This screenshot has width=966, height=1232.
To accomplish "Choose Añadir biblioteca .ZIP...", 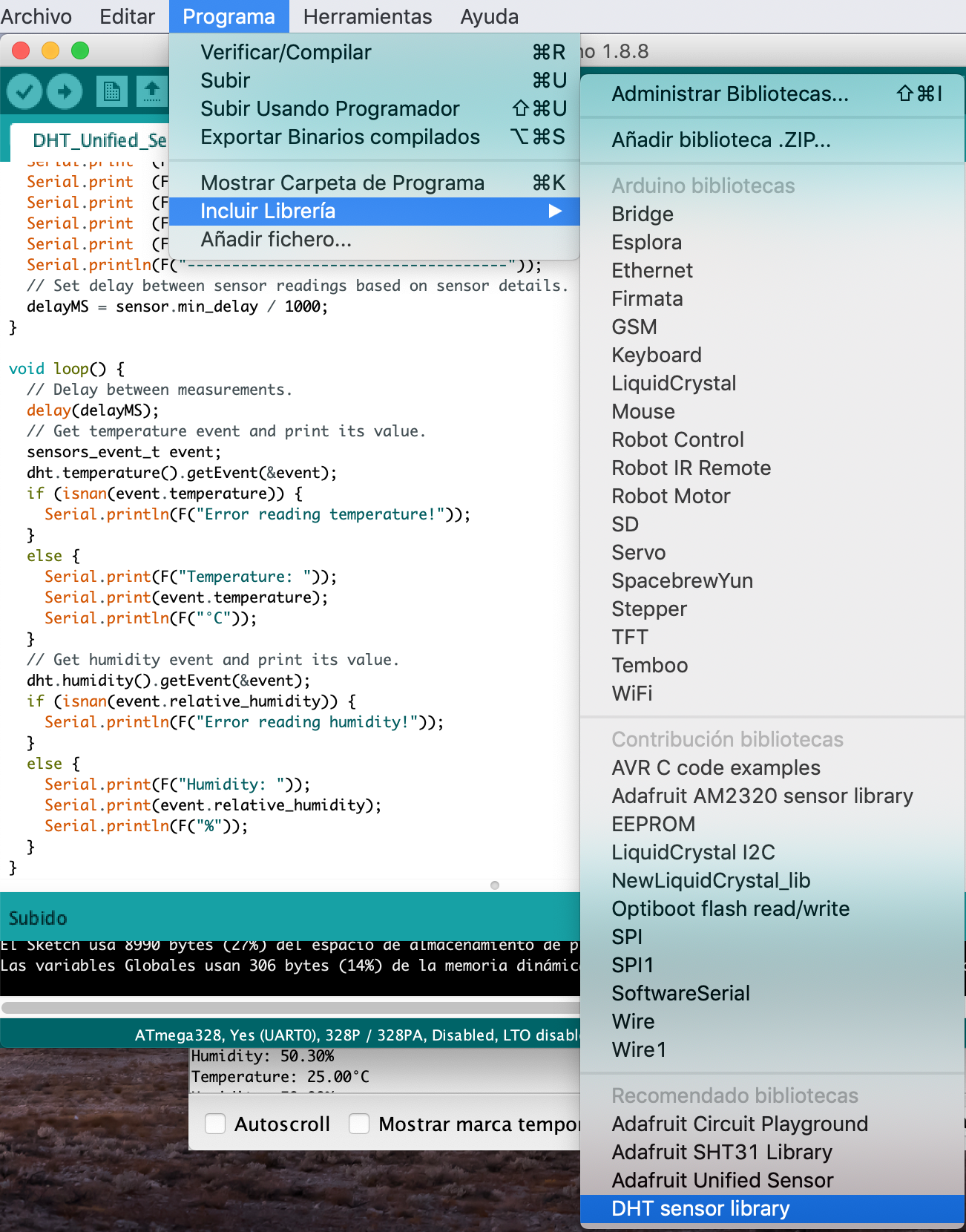I will (773, 140).
